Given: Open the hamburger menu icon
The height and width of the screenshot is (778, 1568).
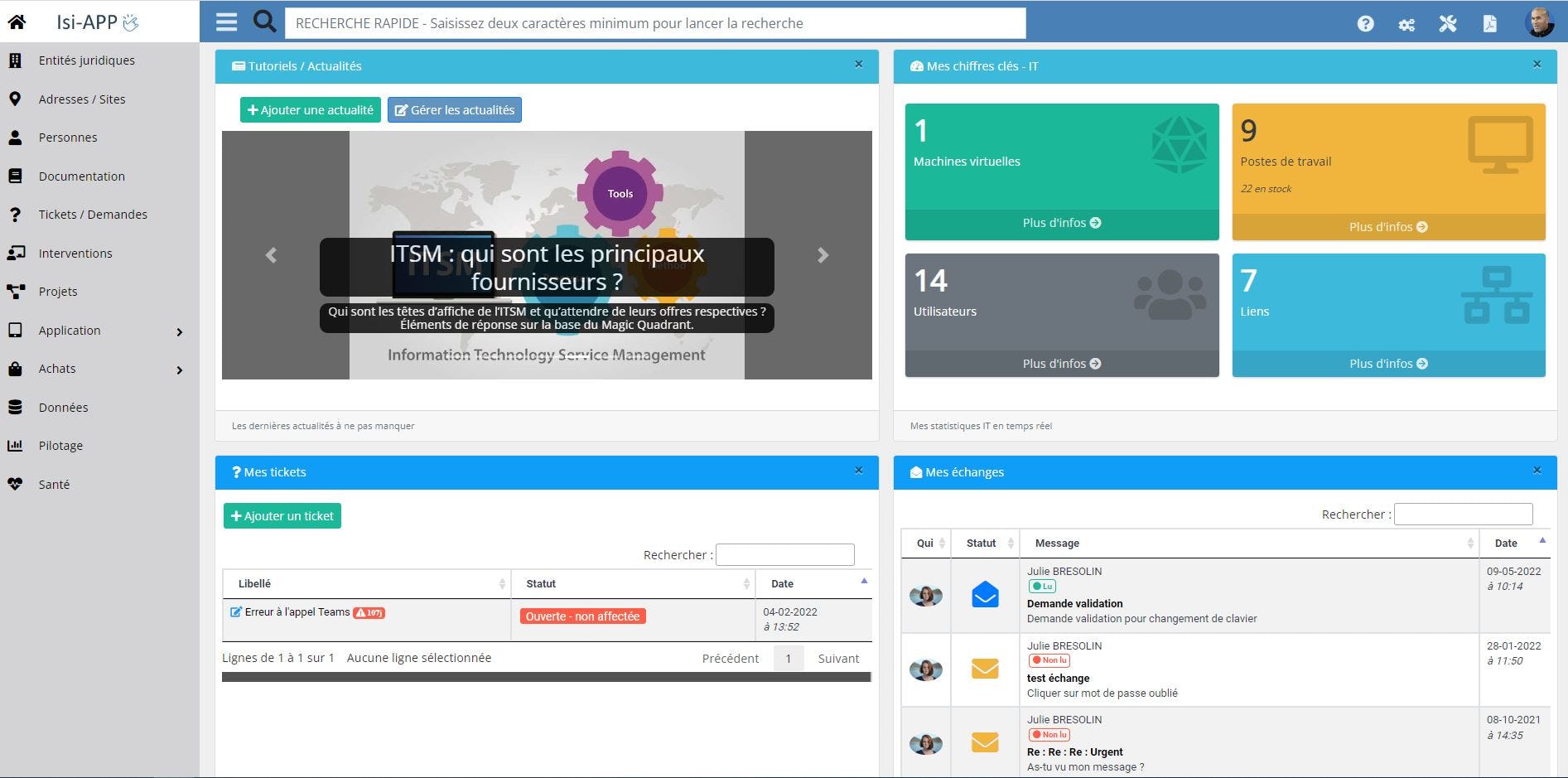Looking at the screenshot, I should 225,22.
